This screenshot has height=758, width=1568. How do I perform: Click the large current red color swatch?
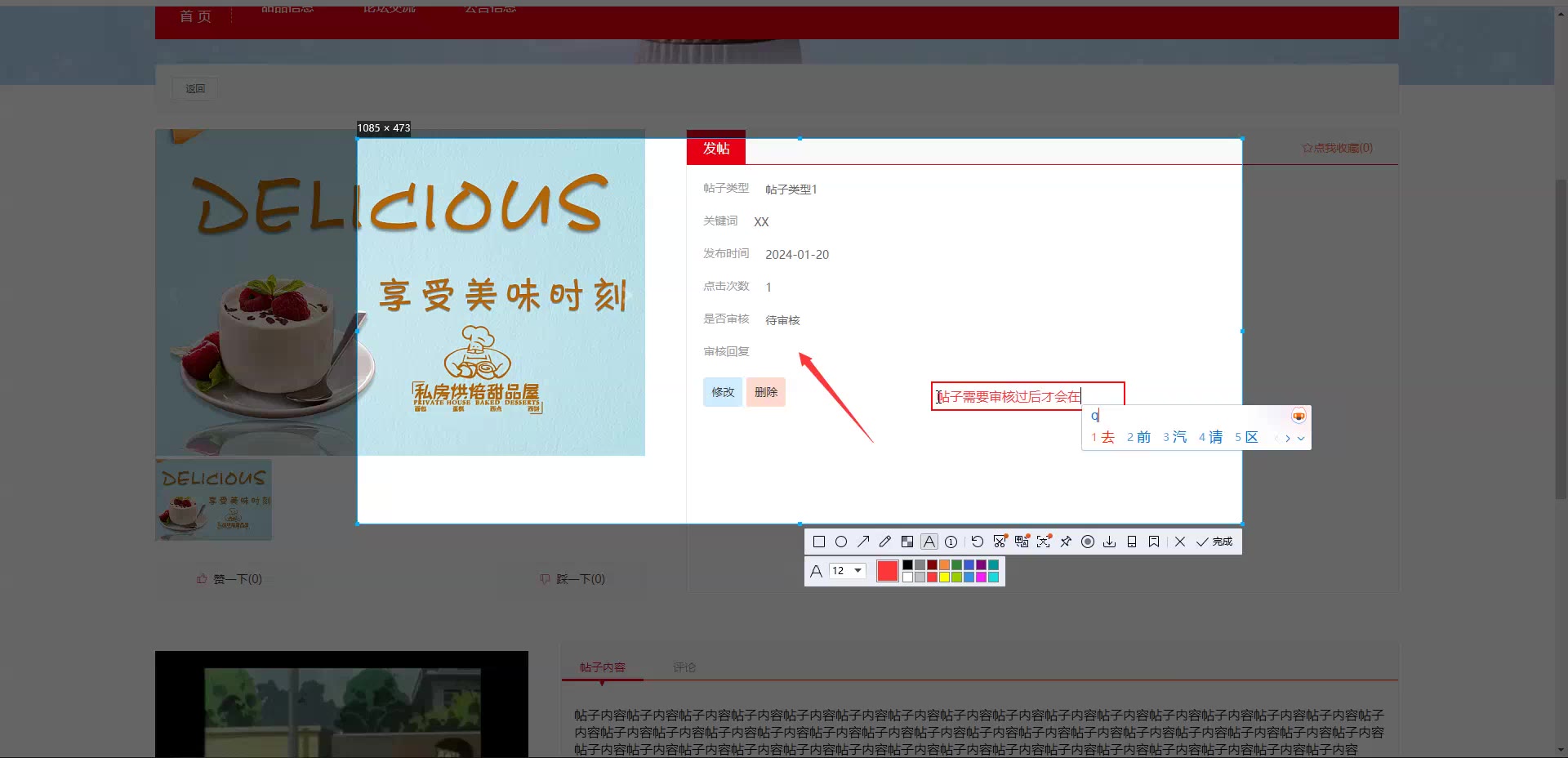(888, 571)
